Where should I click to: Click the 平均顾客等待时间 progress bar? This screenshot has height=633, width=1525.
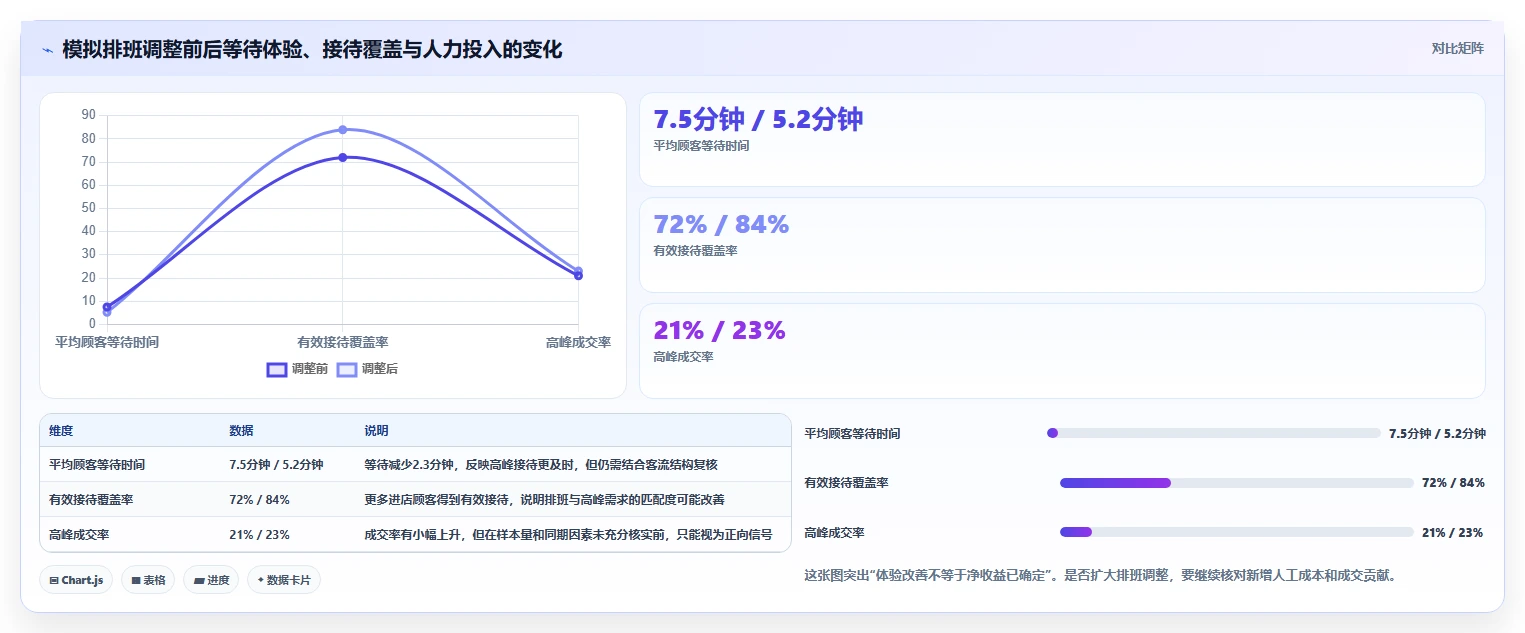[1213, 433]
